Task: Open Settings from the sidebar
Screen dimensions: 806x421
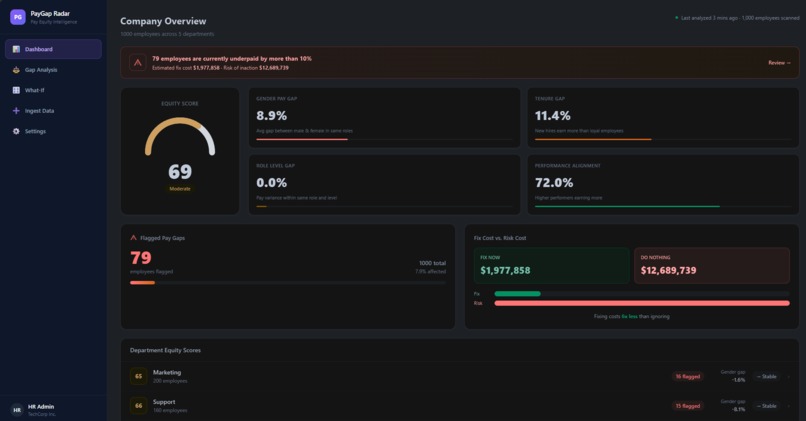Action: pos(53,132)
